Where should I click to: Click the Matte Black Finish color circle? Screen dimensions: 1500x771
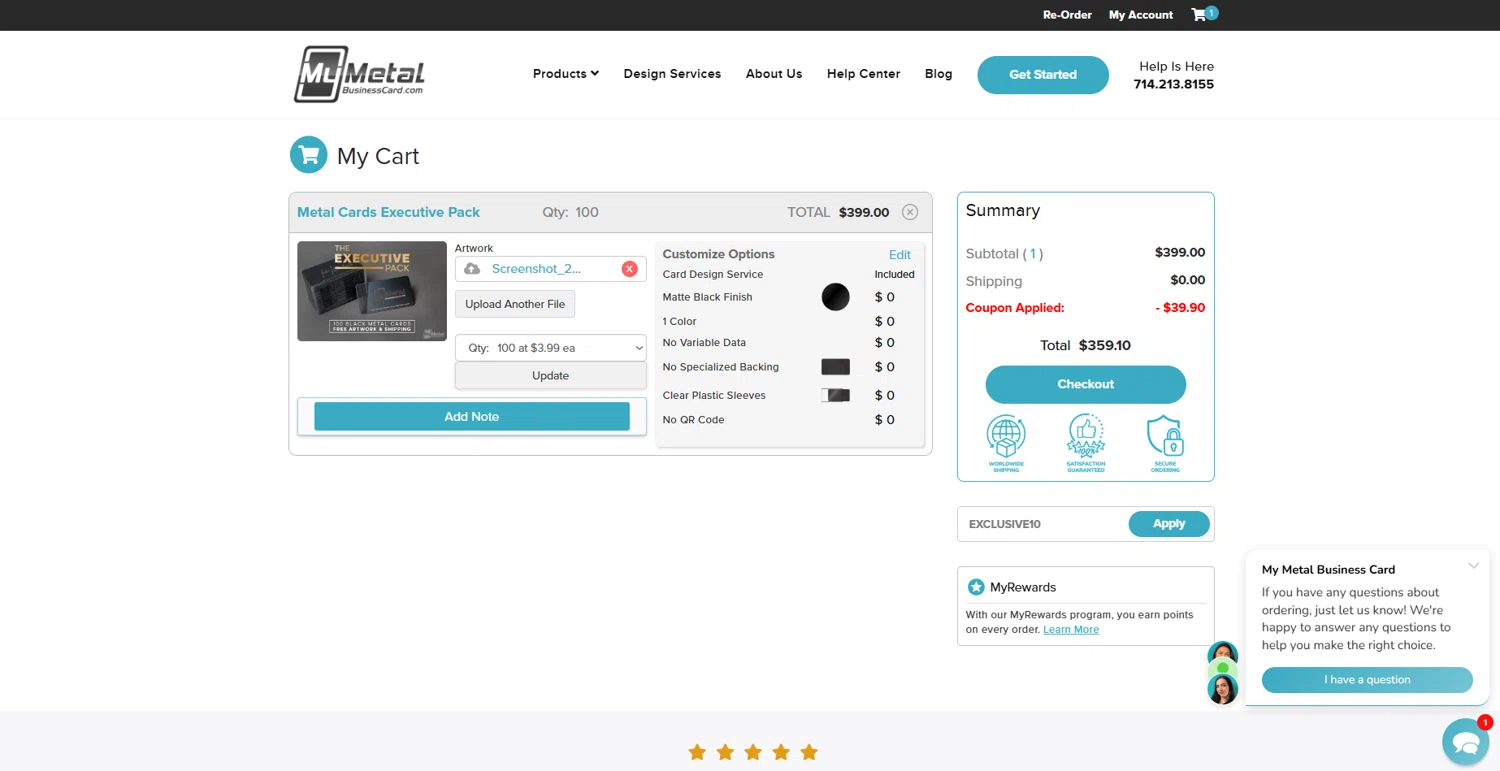pyautogui.click(x=835, y=297)
